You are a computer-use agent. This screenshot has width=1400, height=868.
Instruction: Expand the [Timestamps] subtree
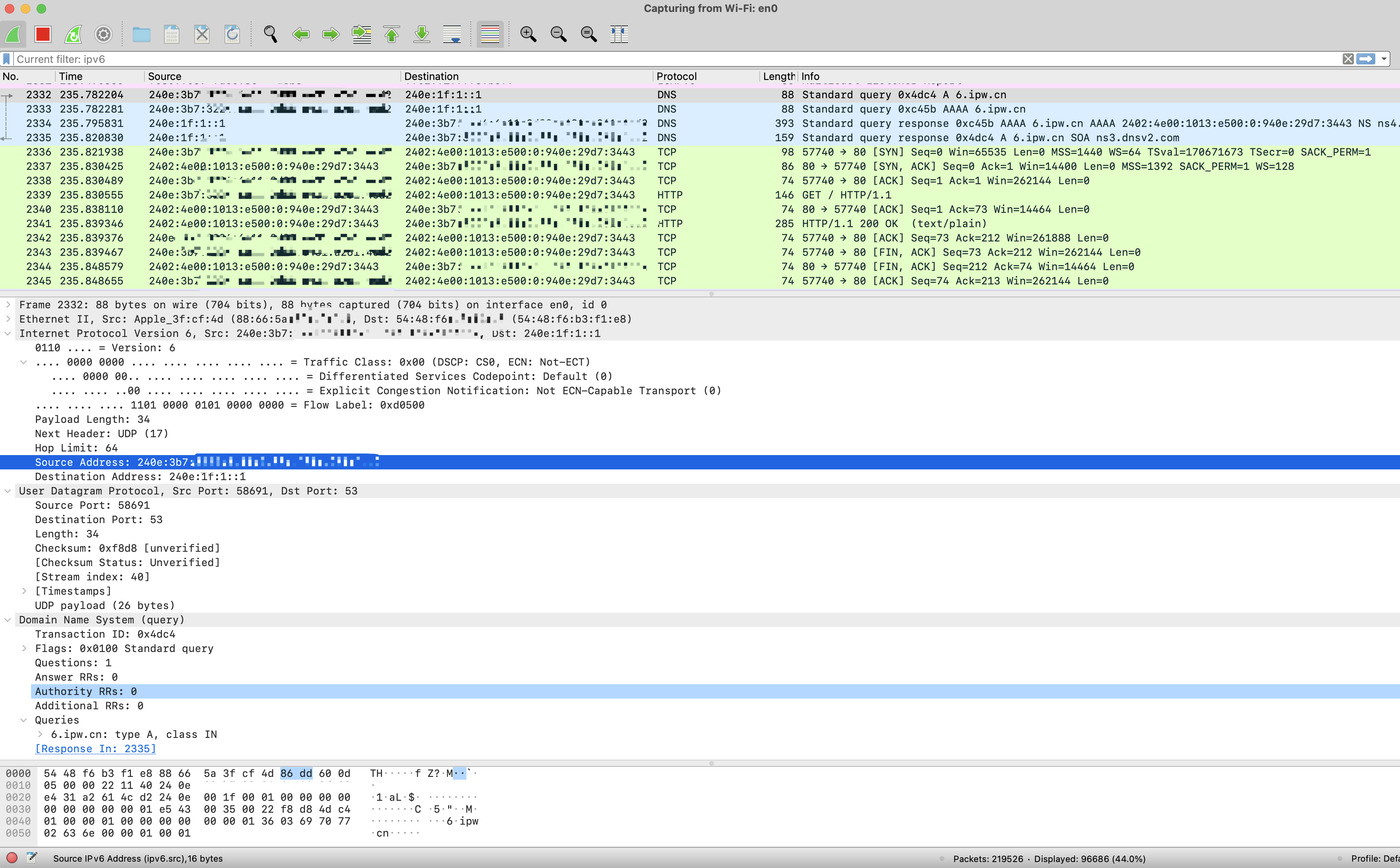pos(23,591)
